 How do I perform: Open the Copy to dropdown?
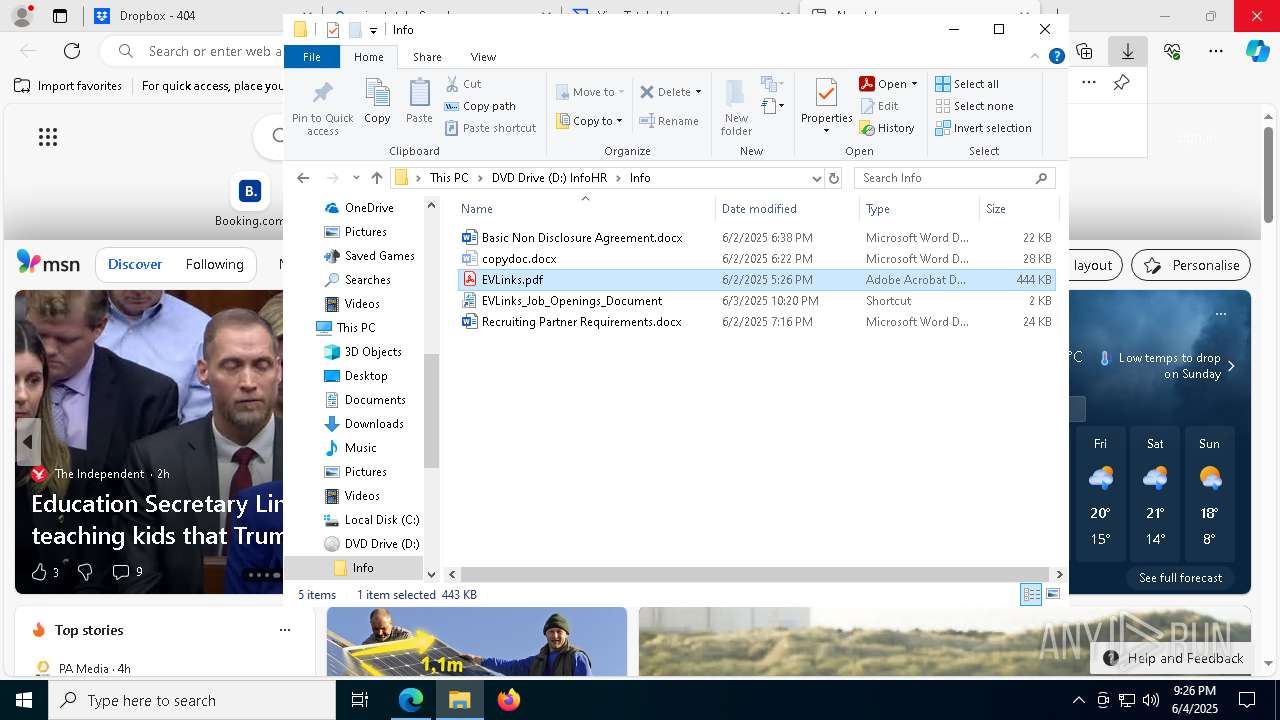(x=590, y=121)
